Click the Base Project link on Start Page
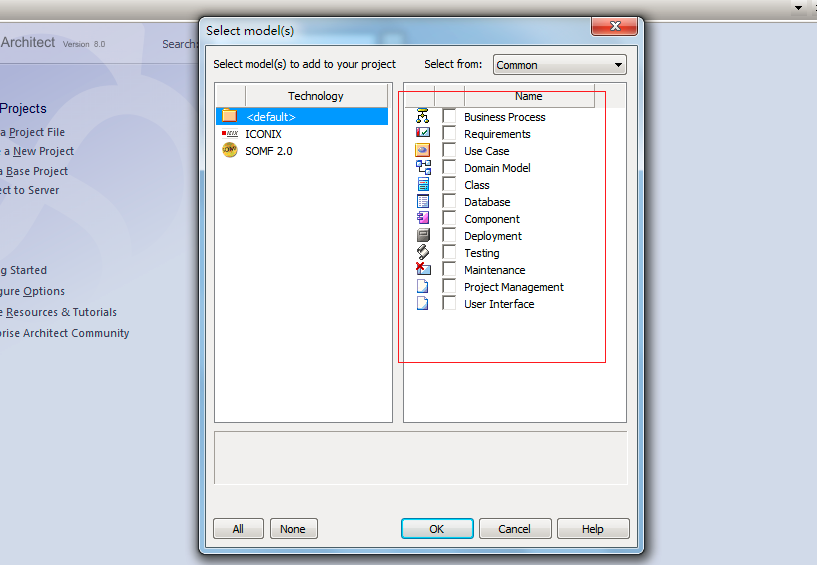This screenshot has width=817, height=565. click(34, 171)
